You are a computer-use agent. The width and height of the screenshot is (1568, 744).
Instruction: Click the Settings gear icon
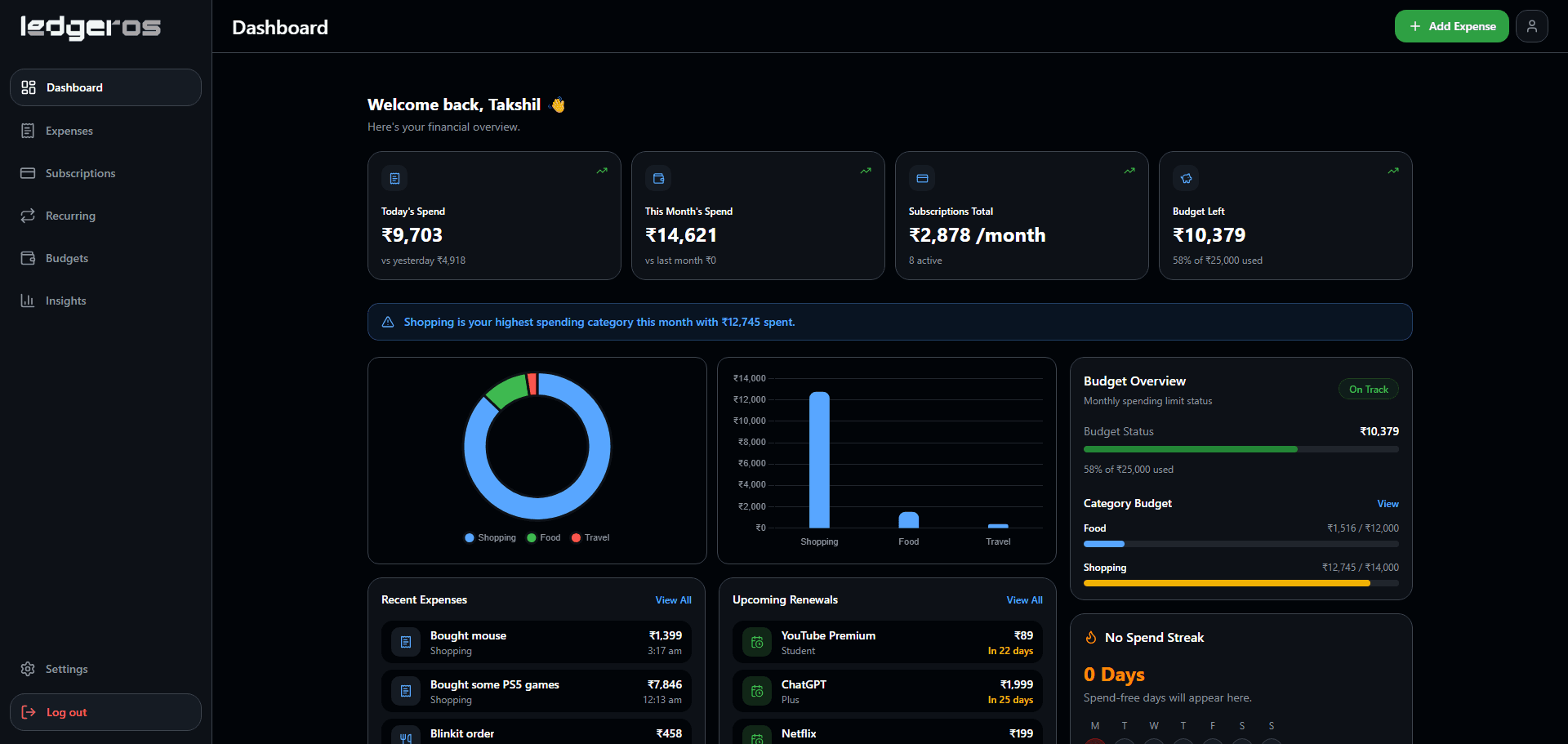click(x=28, y=669)
